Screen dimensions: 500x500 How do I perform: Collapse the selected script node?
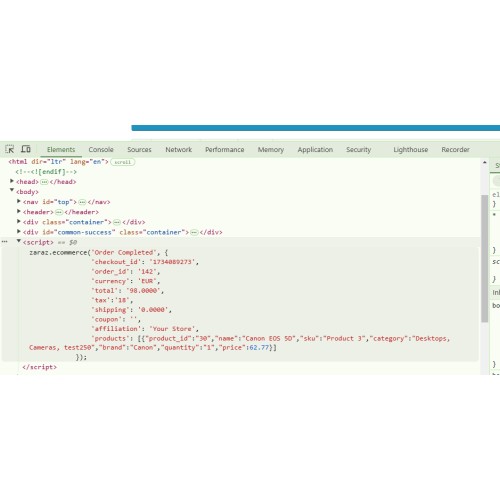point(19,241)
